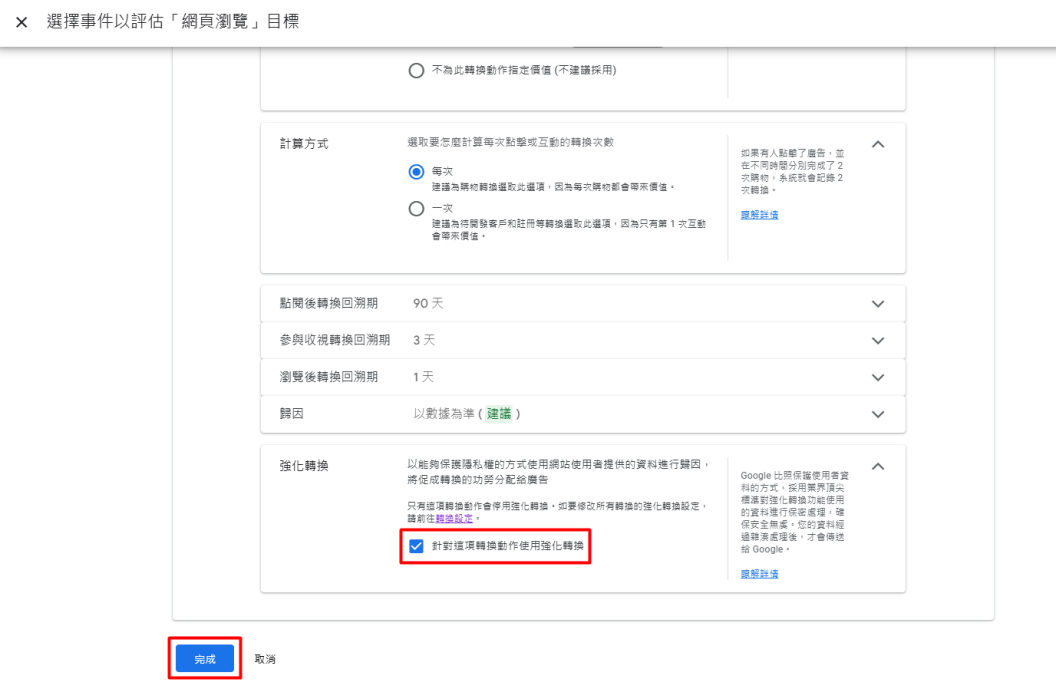The height and width of the screenshot is (689, 1056).
Task: Open 瞭解詳情 link in the 計算方式 section
Action: pos(759,215)
